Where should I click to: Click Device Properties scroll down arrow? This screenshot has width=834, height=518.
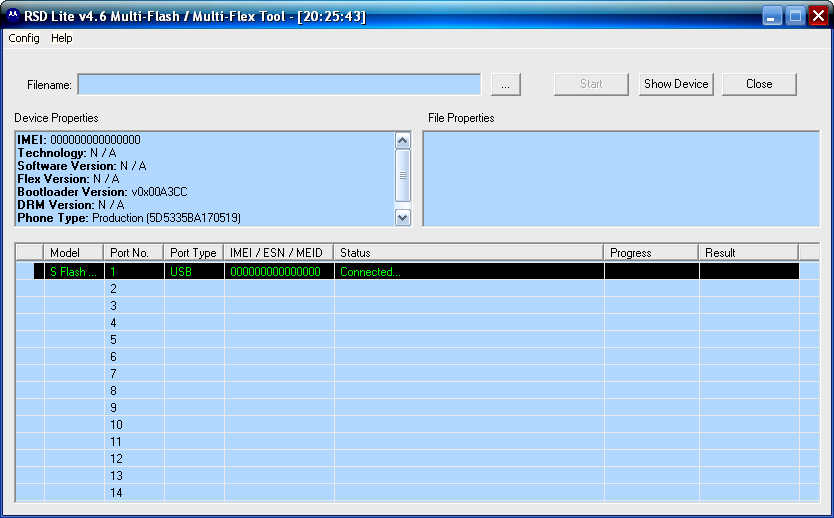(403, 218)
